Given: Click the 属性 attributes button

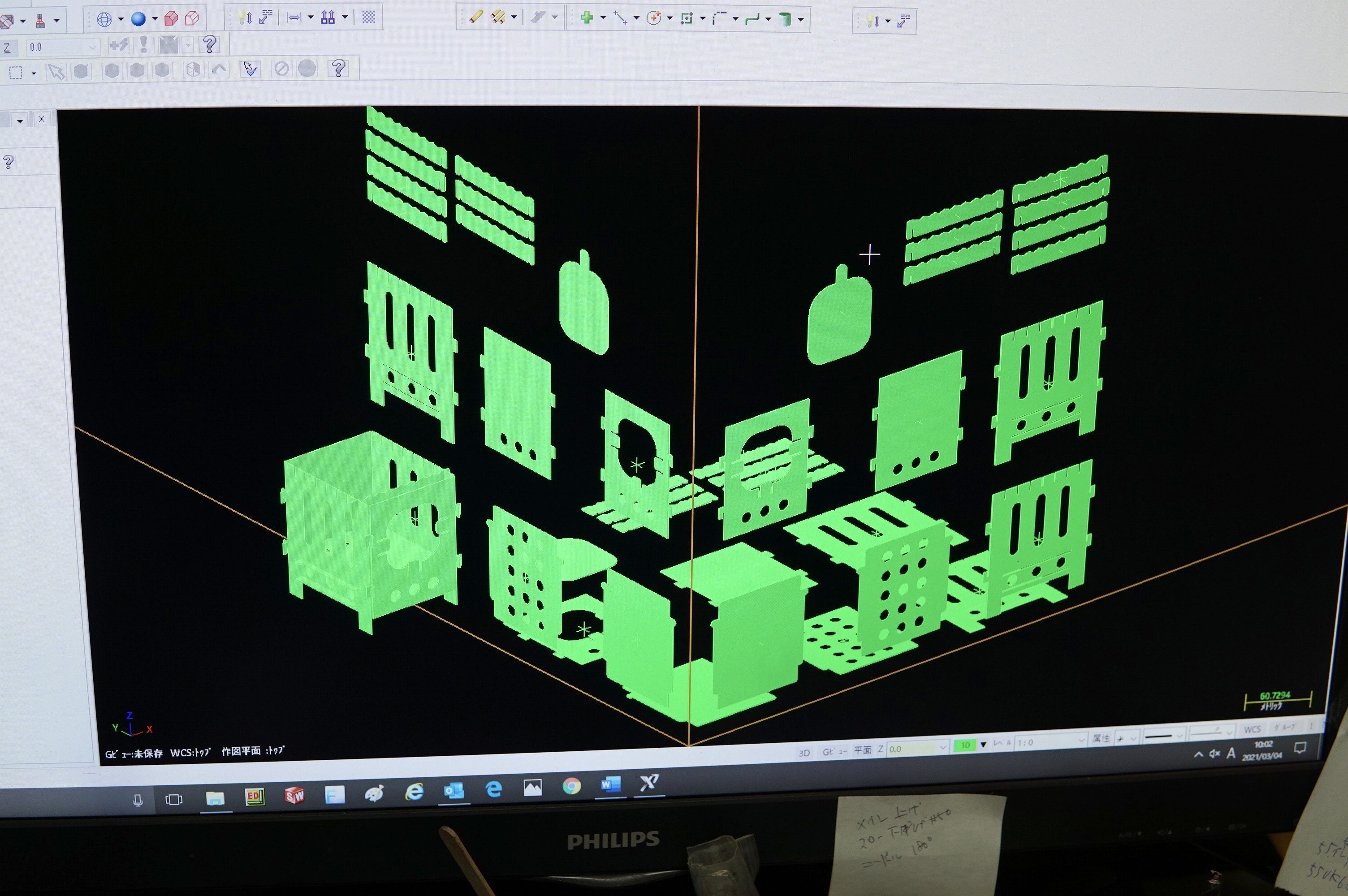Looking at the screenshot, I should coord(1101,739).
